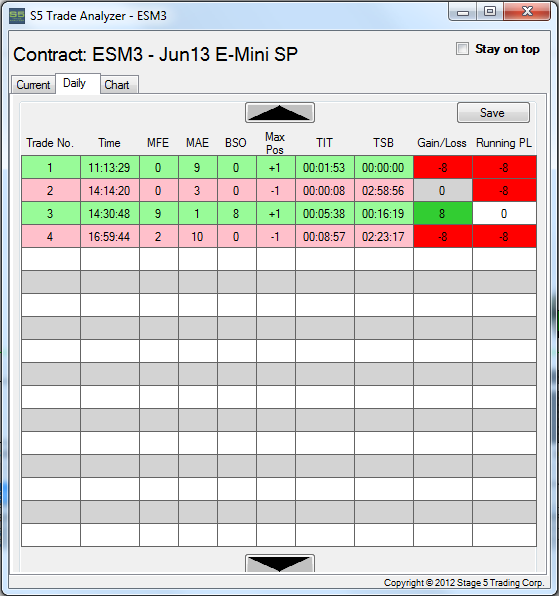This screenshot has width=559, height=596.
Task: Select trade number 2 cell
Action: pyautogui.click(x=51, y=190)
